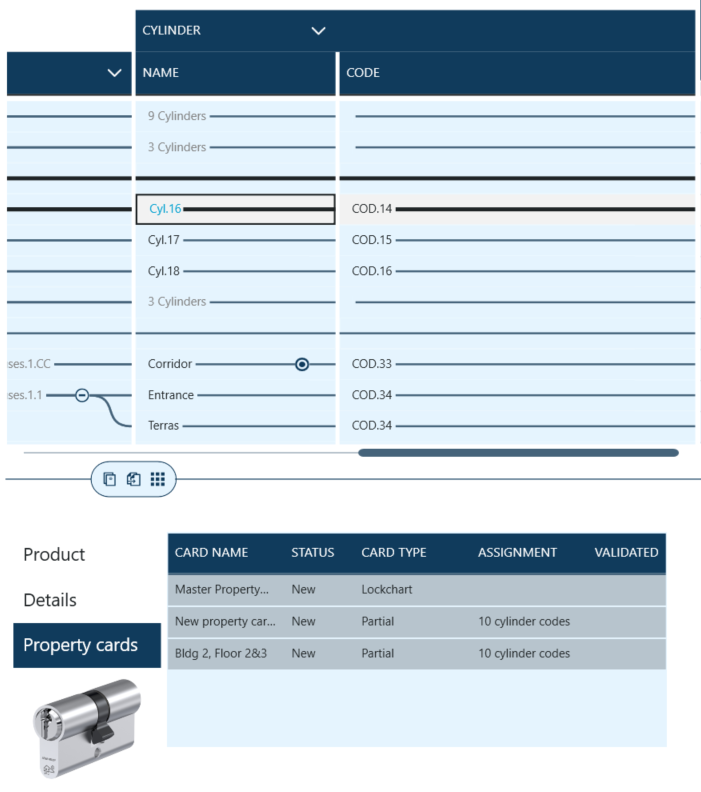The height and width of the screenshot is (792, 701).
Task: Switch to the Product tab
Action: click(55, 554)
